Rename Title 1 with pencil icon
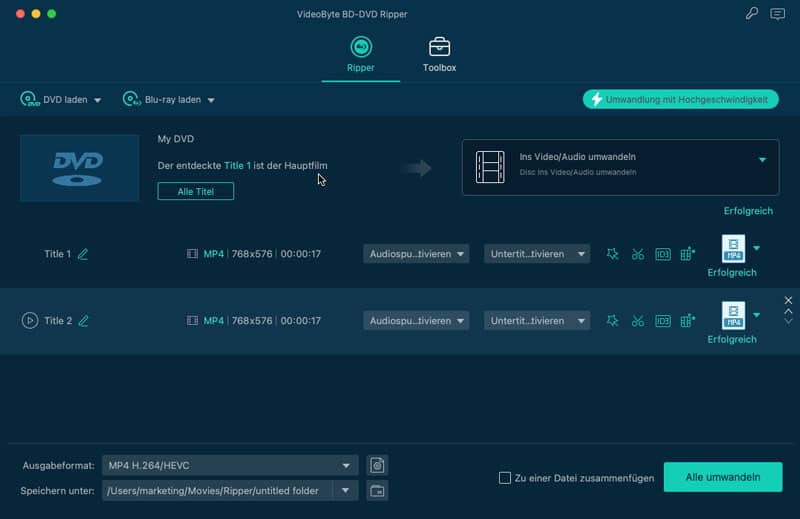800x519 pixels. [x=83, y=254]
